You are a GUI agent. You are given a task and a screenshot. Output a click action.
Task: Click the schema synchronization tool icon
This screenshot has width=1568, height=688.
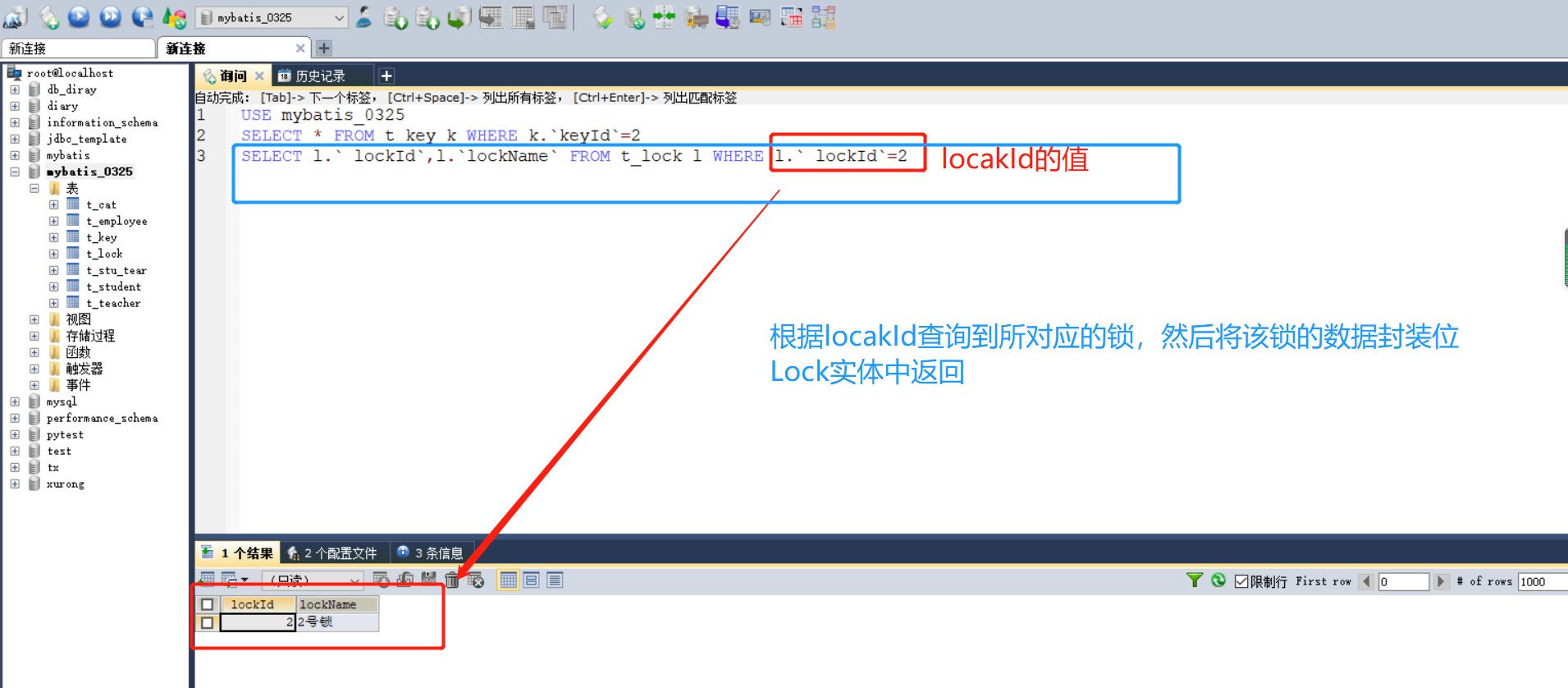tap(664, 16)
